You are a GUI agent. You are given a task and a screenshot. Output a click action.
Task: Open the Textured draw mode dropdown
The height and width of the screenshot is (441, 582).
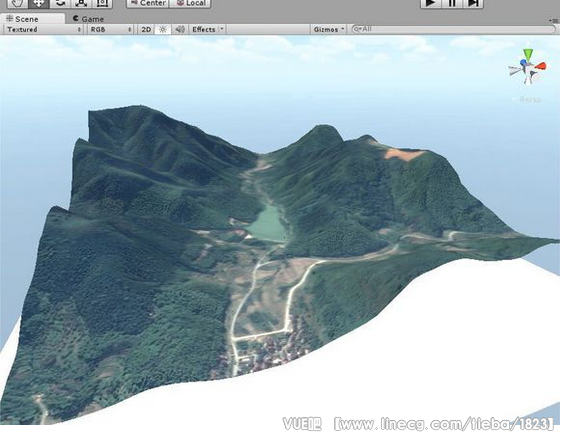point(43,29)
